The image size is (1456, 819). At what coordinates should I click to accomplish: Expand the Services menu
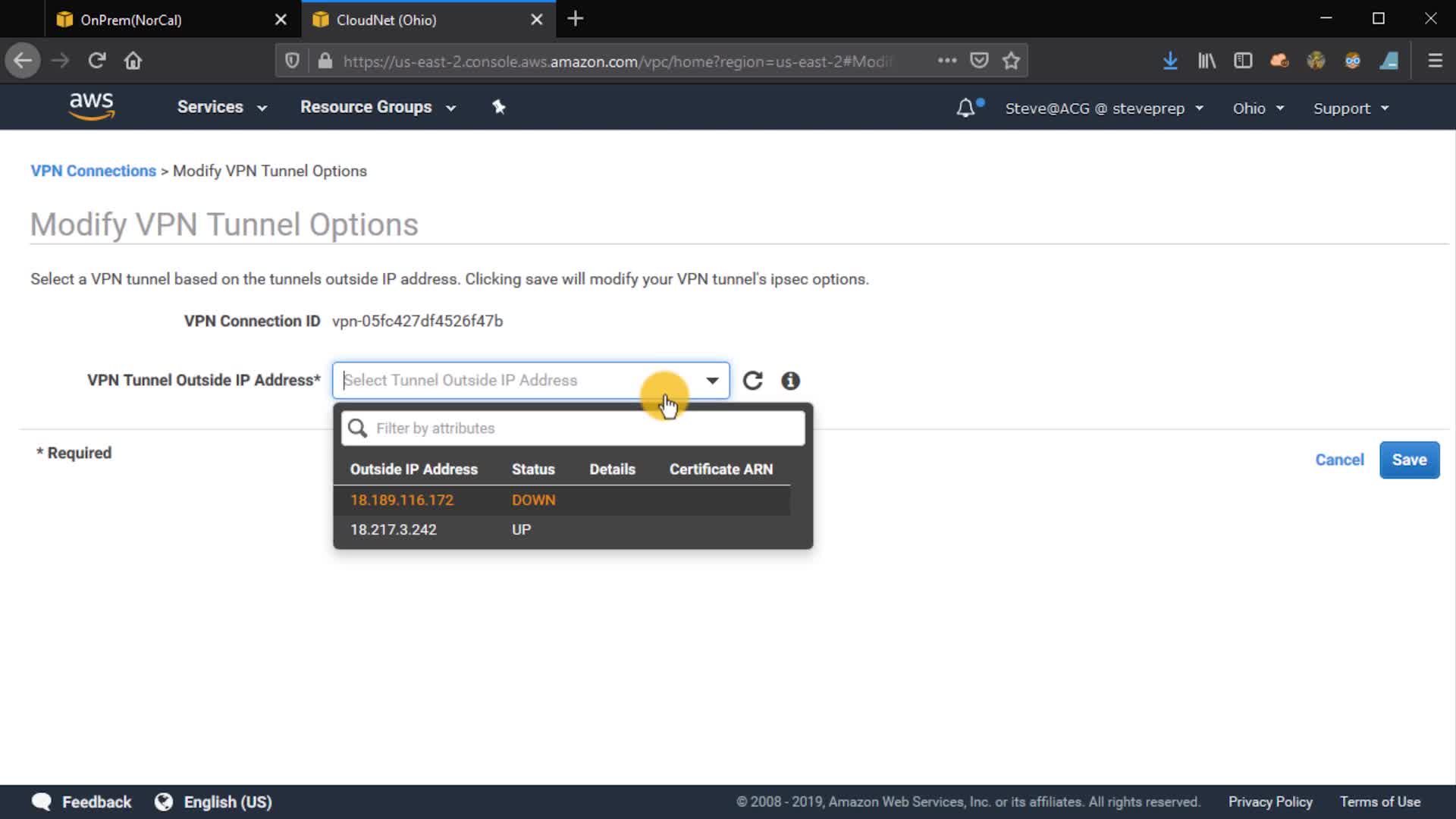[x=221, y=107]
